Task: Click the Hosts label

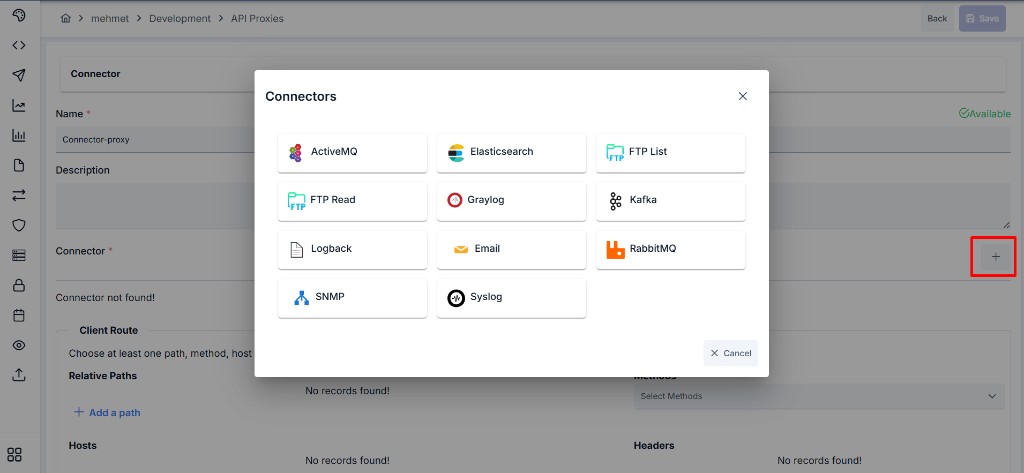Action: click(x=82, y=446)
